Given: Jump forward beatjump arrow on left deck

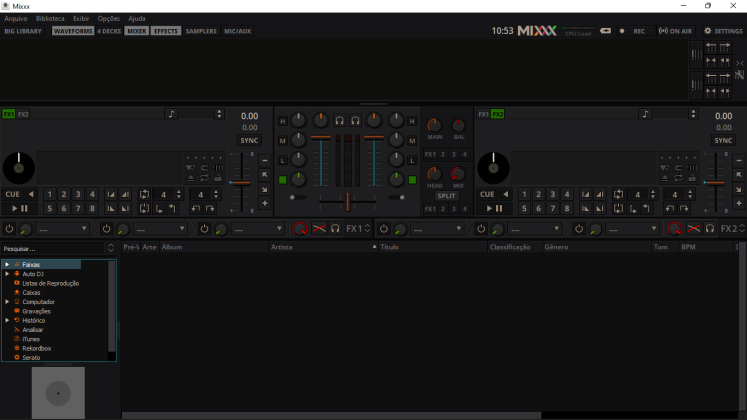Looking at the screenshot, I should click(x=210, y=208).
